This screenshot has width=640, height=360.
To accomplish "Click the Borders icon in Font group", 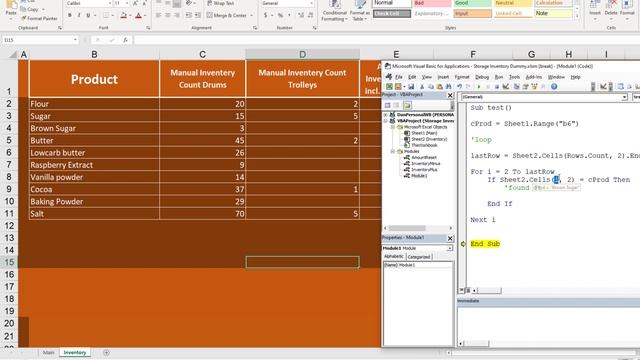I will 106,16.
